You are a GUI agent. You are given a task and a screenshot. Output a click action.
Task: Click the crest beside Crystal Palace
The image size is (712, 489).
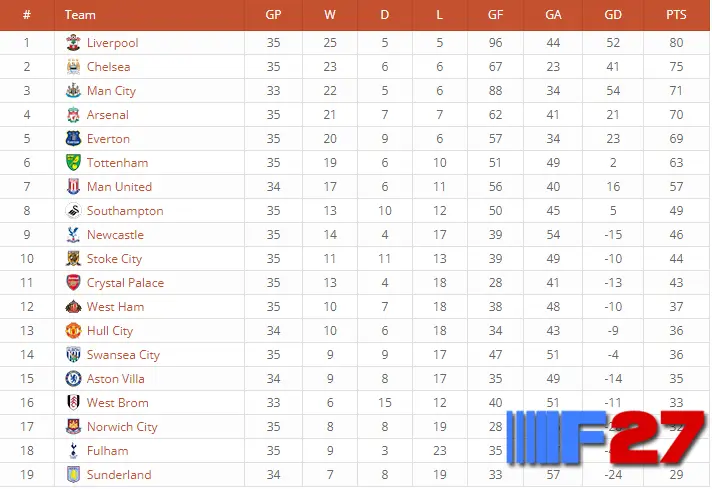tap(73, 282)
